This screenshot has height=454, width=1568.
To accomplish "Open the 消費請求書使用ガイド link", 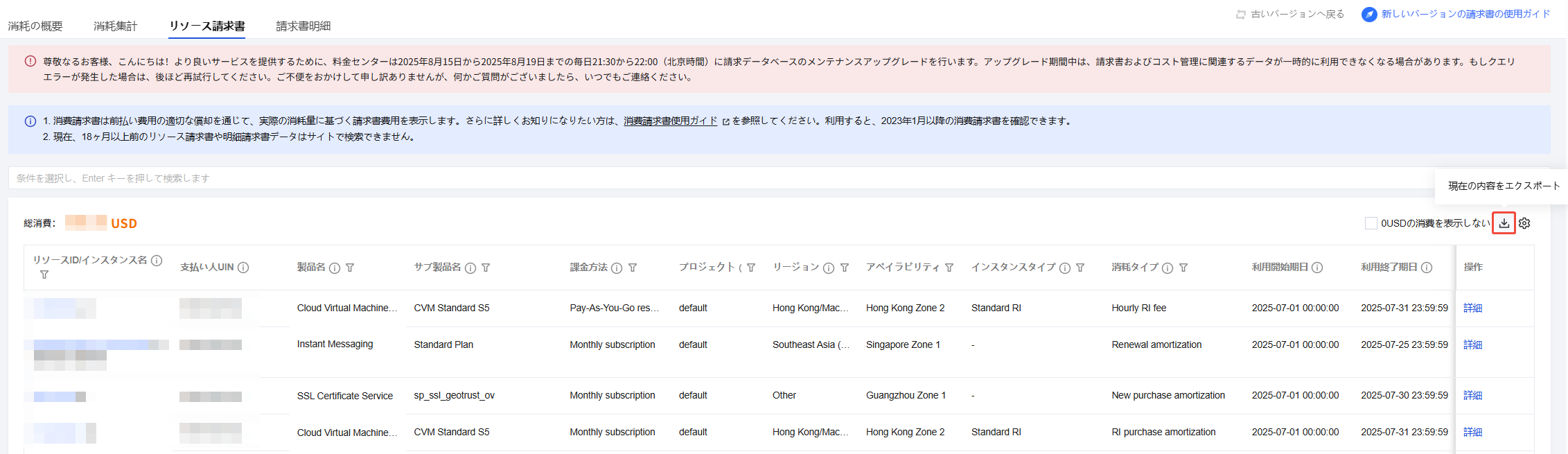I will coord(670,121).
